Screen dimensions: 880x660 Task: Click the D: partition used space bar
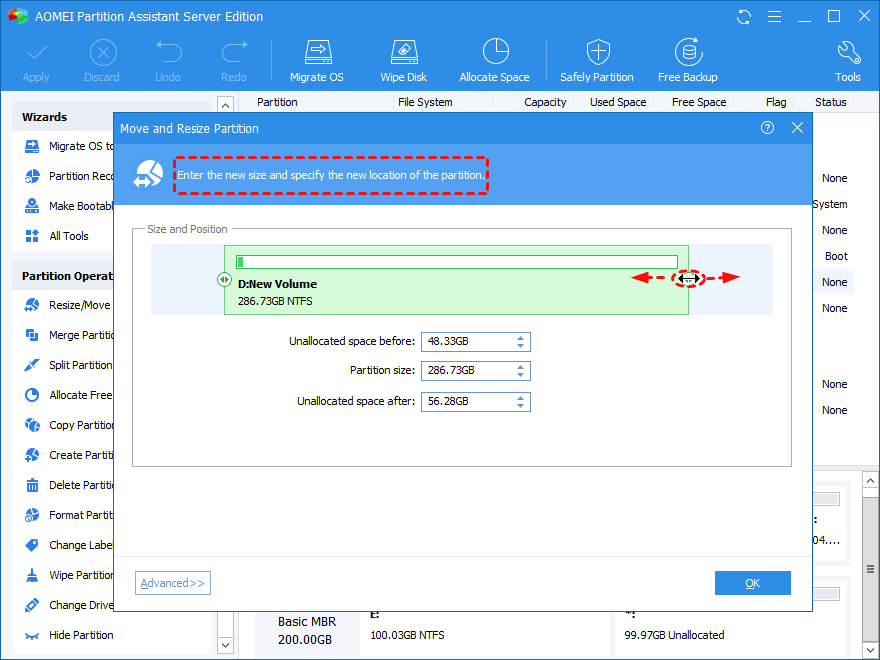coord(457,262)
